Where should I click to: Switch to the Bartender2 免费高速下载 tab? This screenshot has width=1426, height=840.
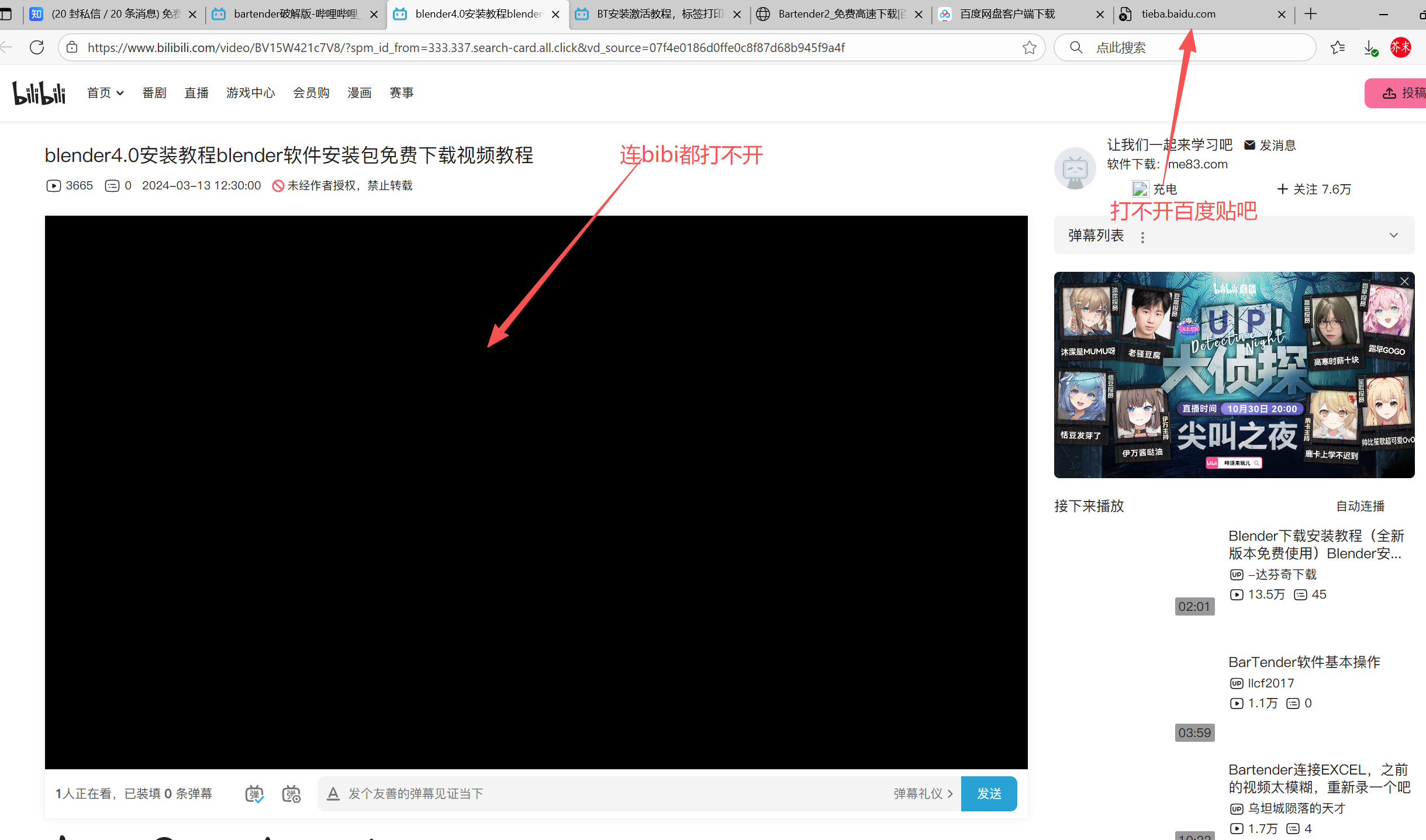tap(840, 14)
